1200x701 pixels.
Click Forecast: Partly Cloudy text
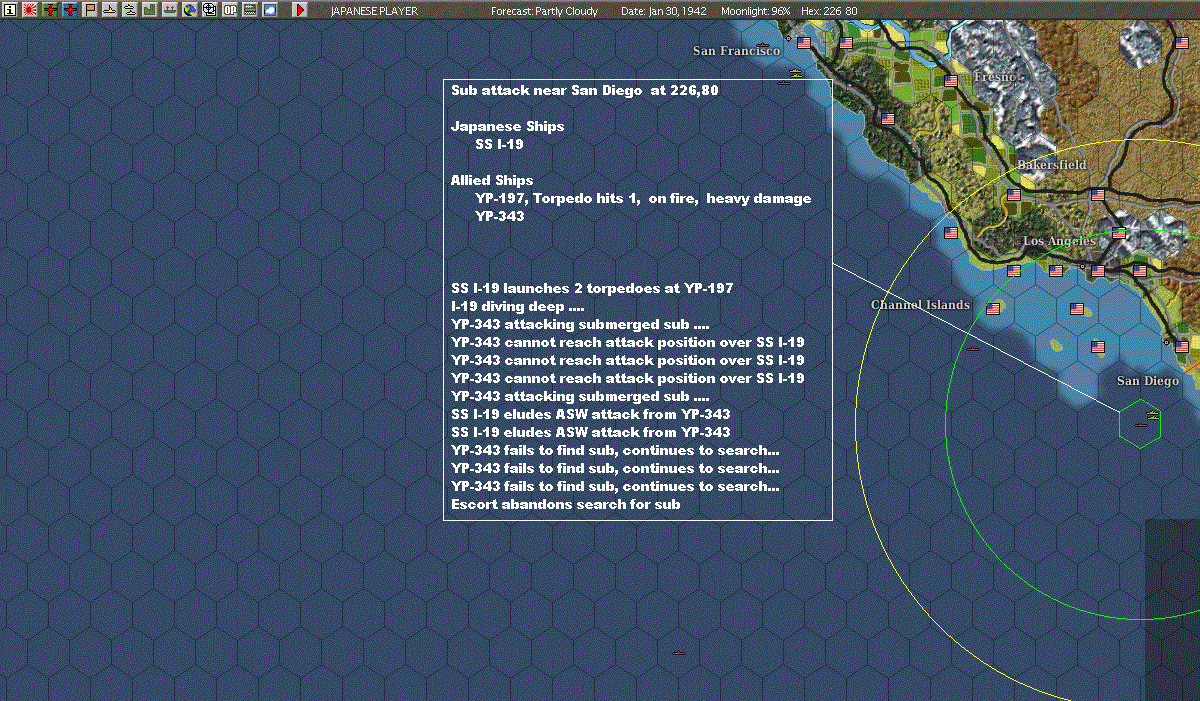click(545, 11)
